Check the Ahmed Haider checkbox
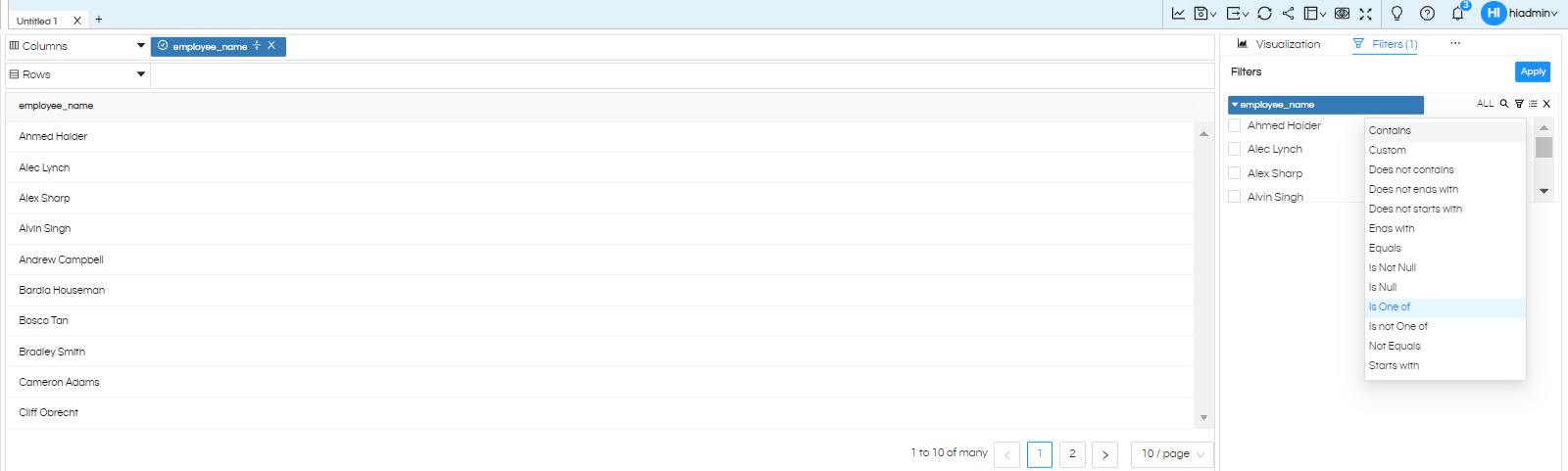Image resolution: width=1568 pixels, height=471 pixels. 1235,125
